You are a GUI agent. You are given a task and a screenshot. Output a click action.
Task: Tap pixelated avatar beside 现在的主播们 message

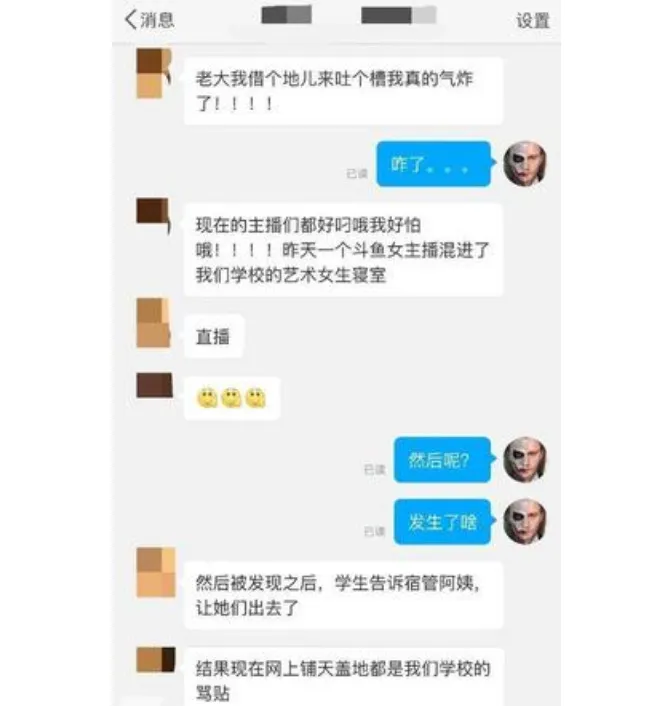tap(154, 214)
